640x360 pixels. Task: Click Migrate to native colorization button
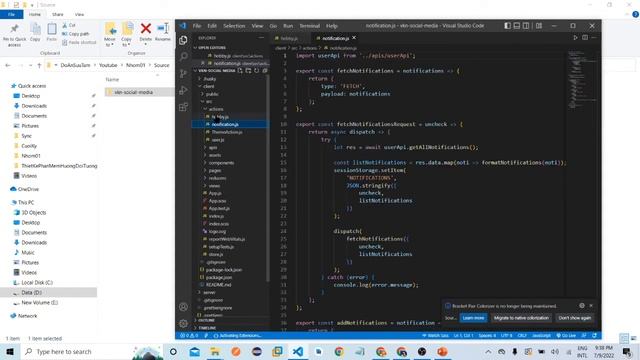(x=521, y=318)
